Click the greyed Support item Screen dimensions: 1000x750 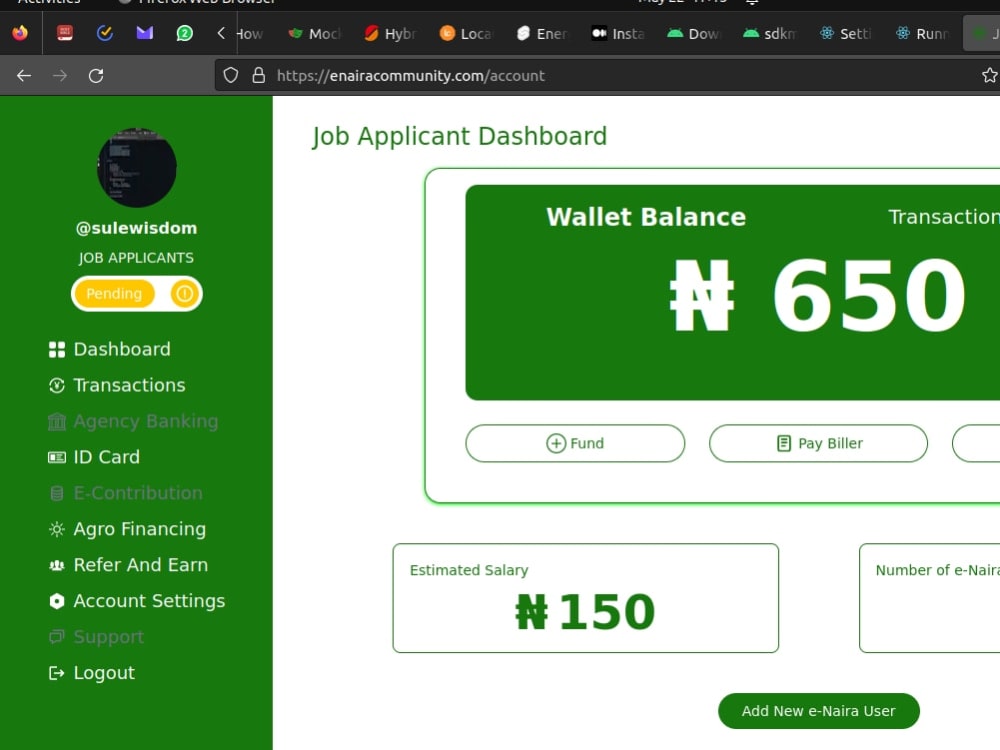coord(96,637)
